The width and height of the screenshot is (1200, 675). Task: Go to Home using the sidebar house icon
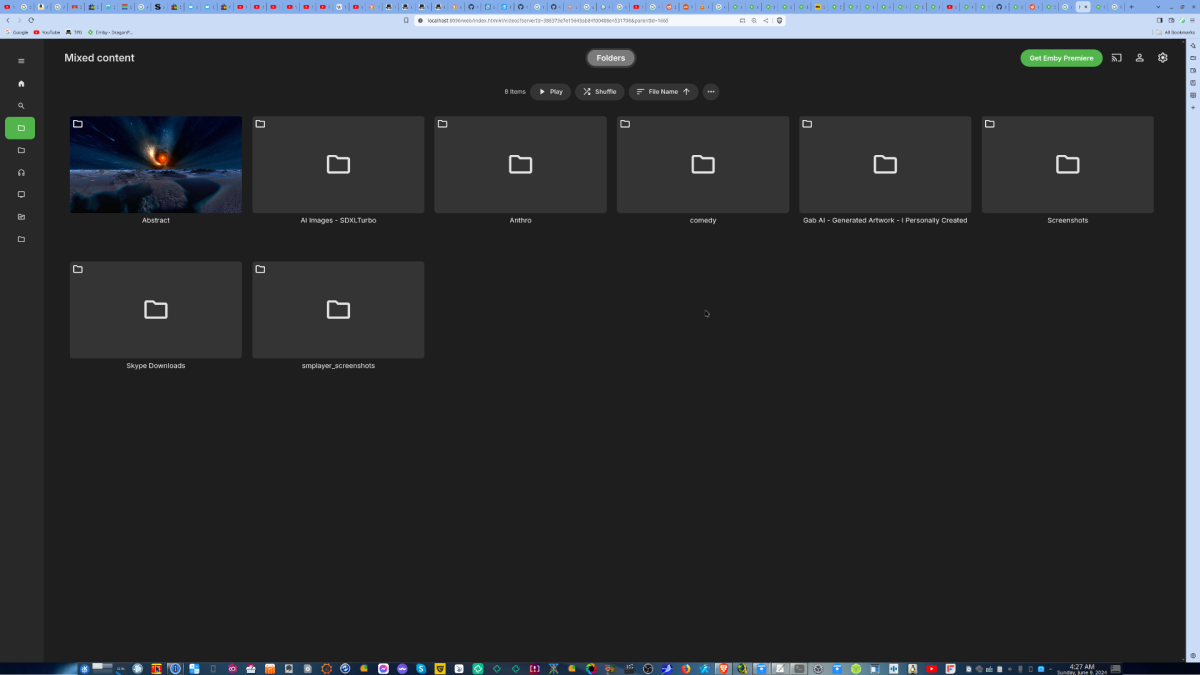(20, 84)
